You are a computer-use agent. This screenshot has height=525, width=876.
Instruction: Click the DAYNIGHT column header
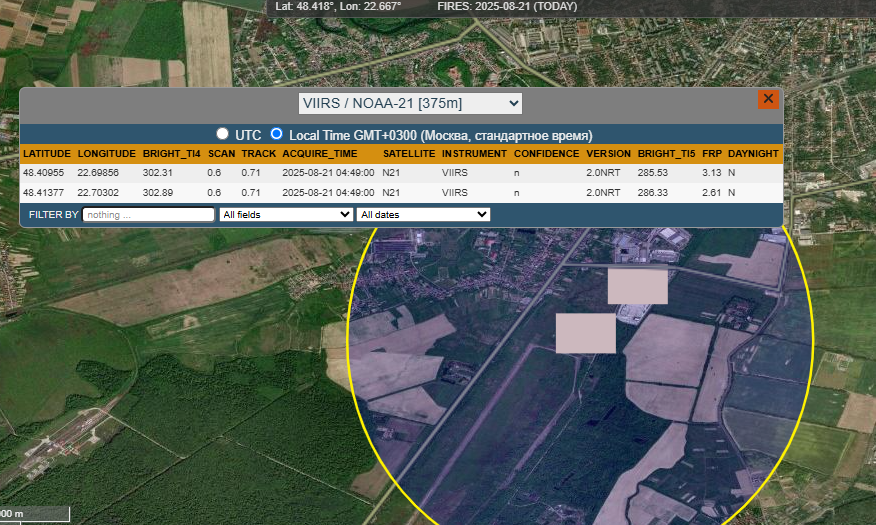coord(753,154)
